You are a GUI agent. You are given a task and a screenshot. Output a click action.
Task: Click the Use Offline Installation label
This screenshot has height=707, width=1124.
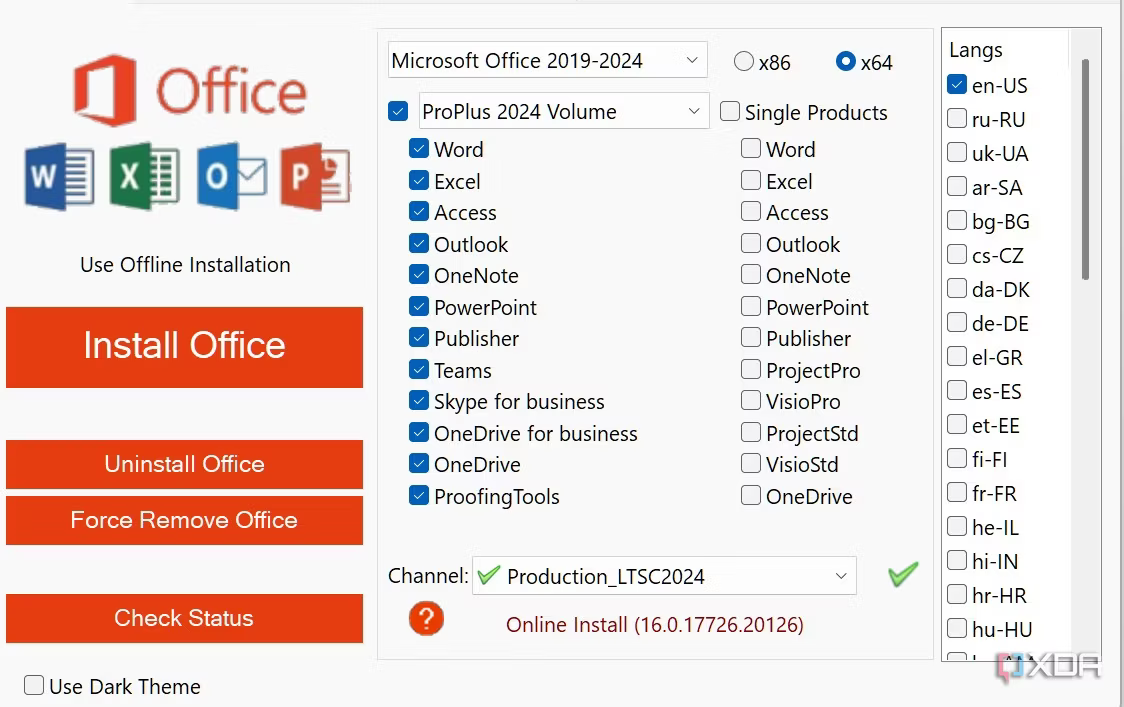pyautogui.click(x=185, y=265)
